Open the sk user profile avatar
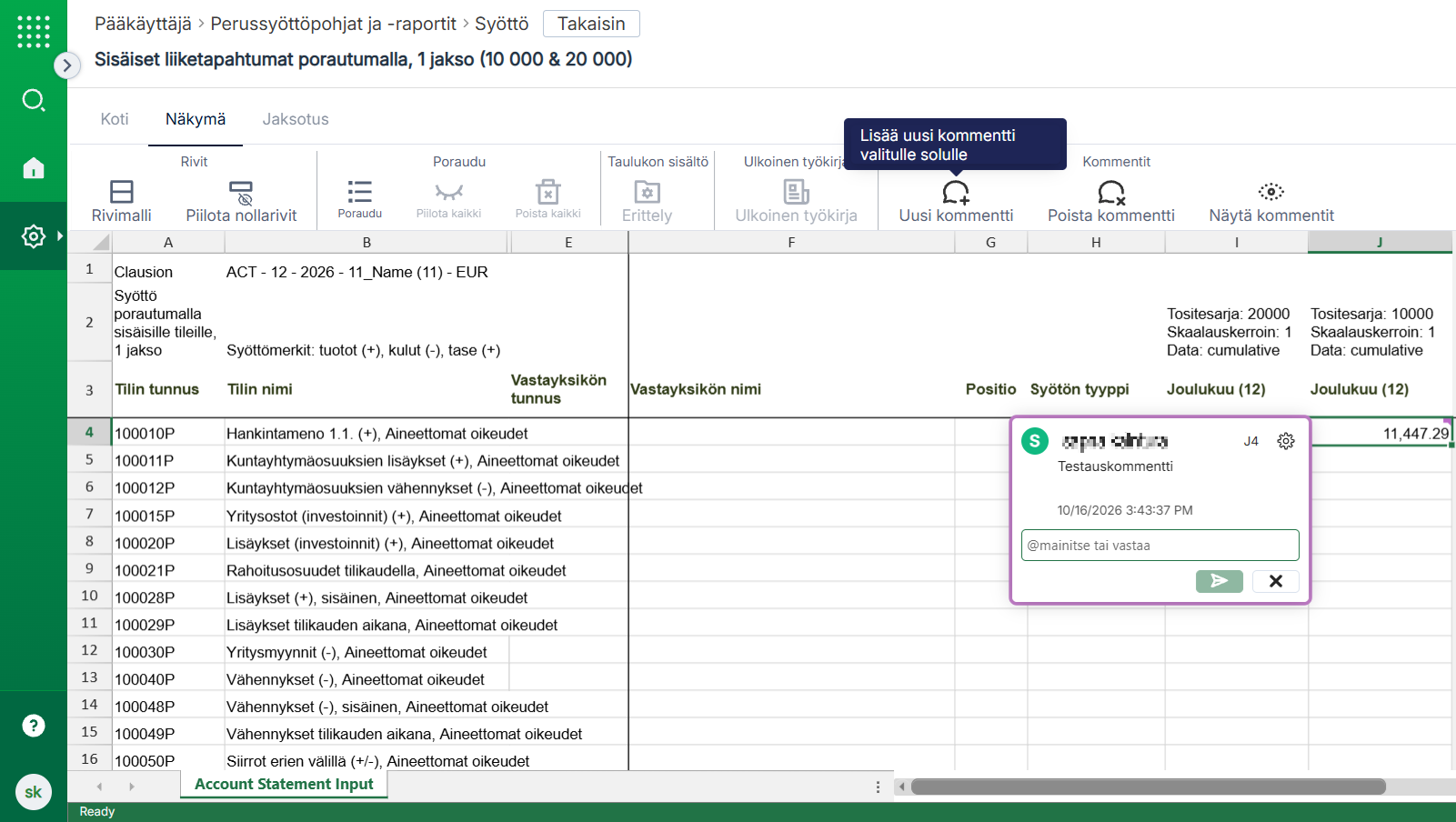 tap(34, 792)
